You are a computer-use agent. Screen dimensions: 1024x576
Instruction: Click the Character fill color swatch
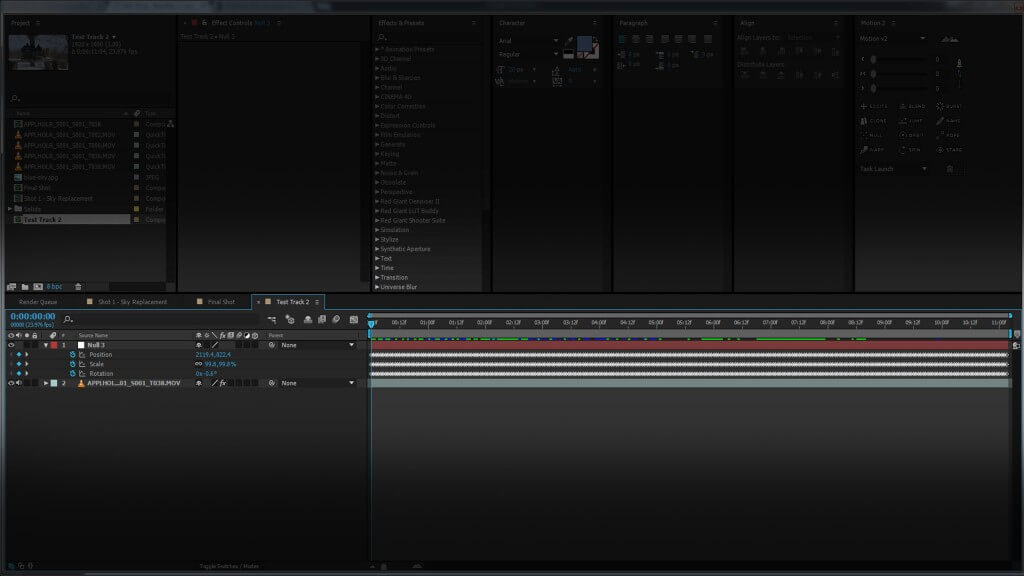tap(583, 44)
